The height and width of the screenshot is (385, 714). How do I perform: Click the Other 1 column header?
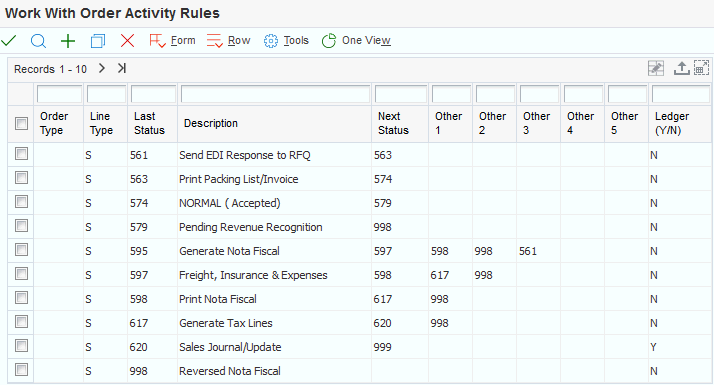click(x=450, y=123)
